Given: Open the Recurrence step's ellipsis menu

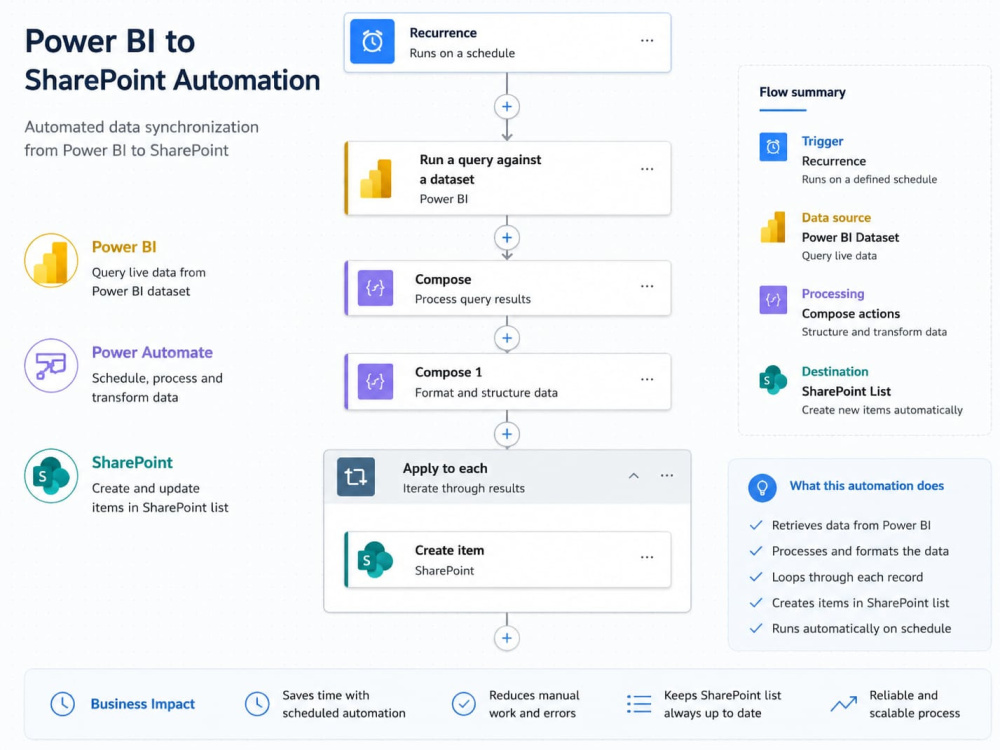Looking at the screenshot, I should (647, 41).
